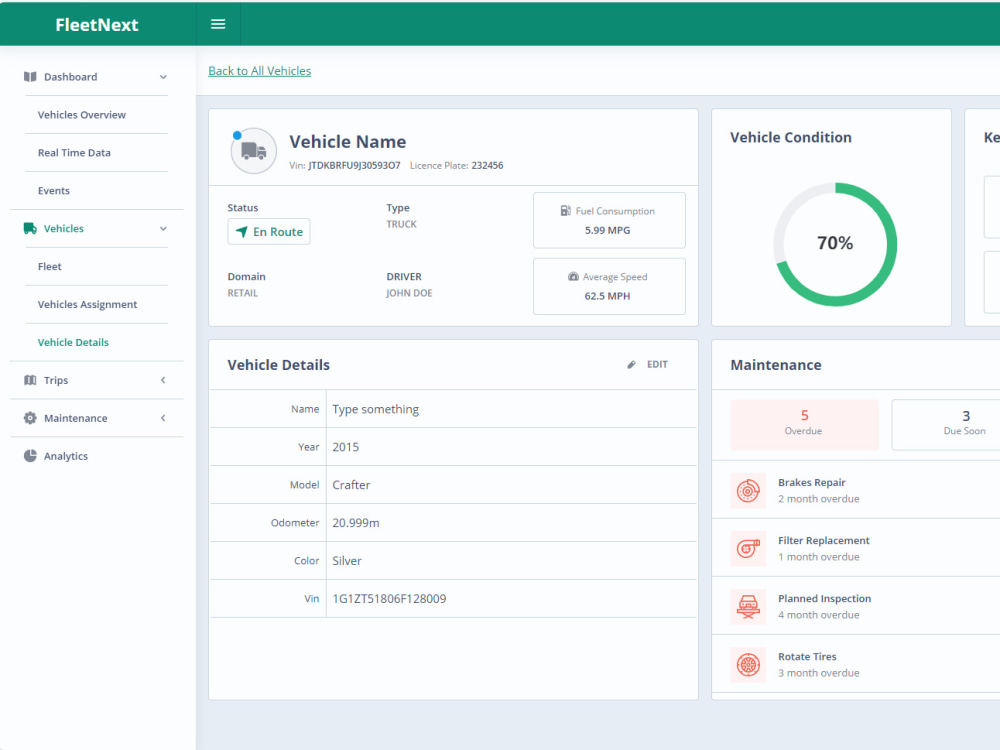This screenshot has height=750, width=1000.
Task: Click the Domain value RETAIL
Action: click(x=243, y=293)
